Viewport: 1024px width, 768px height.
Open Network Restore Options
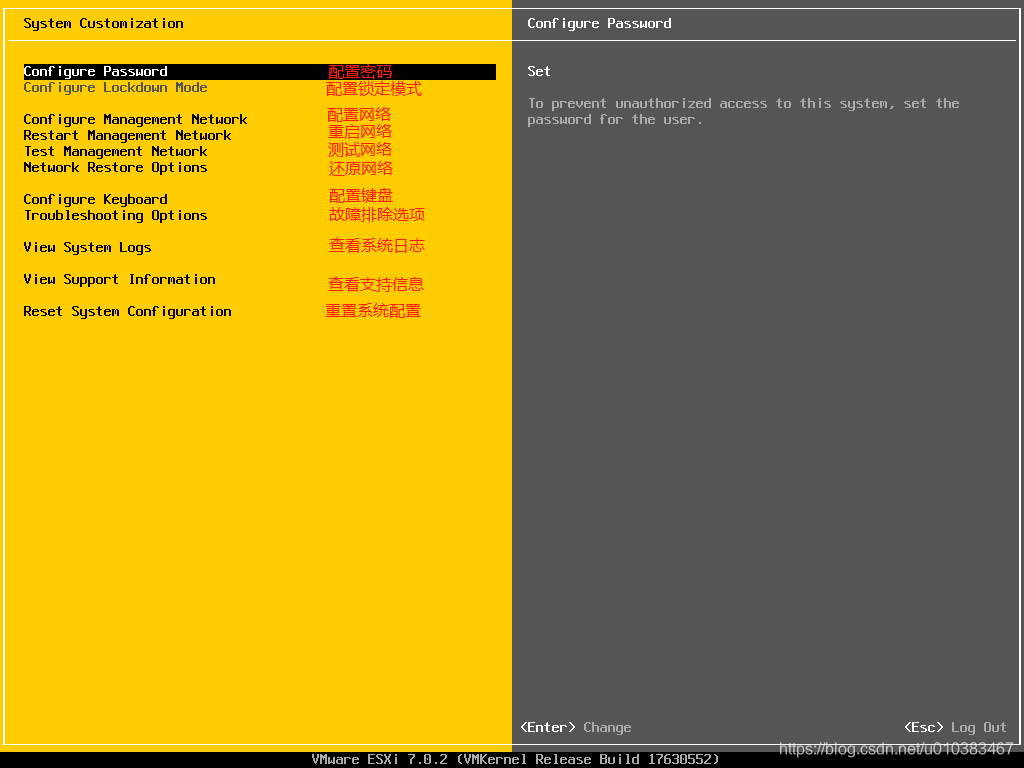115,168
